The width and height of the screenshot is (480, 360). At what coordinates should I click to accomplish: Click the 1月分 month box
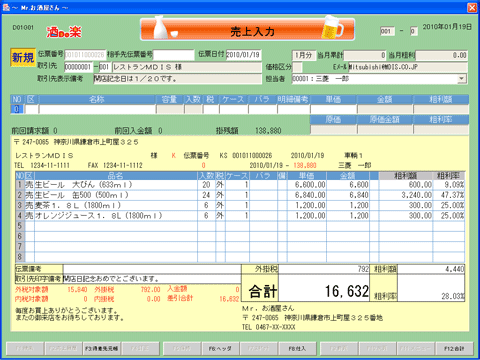304,55
